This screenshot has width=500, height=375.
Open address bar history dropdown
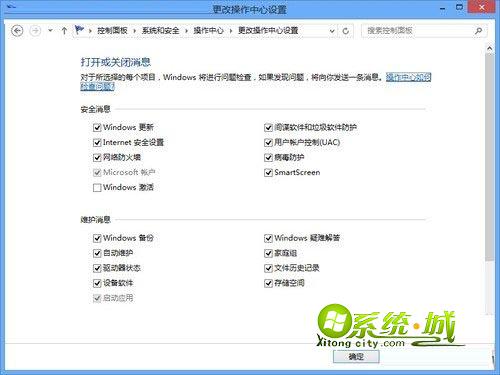click(332, 31)
